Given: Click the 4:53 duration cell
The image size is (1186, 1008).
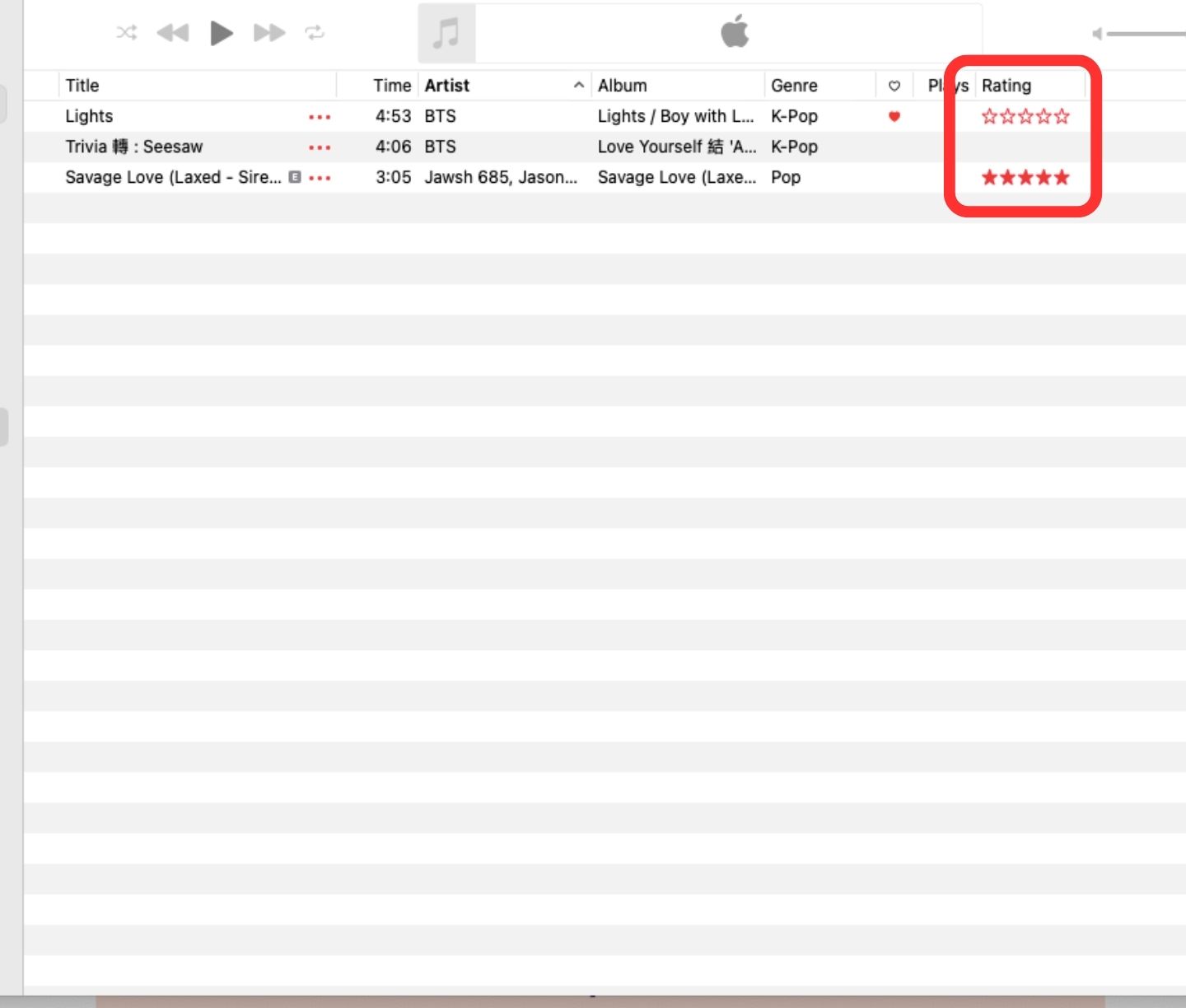Looking at the screenshot, I should click(x=393, y=116).
